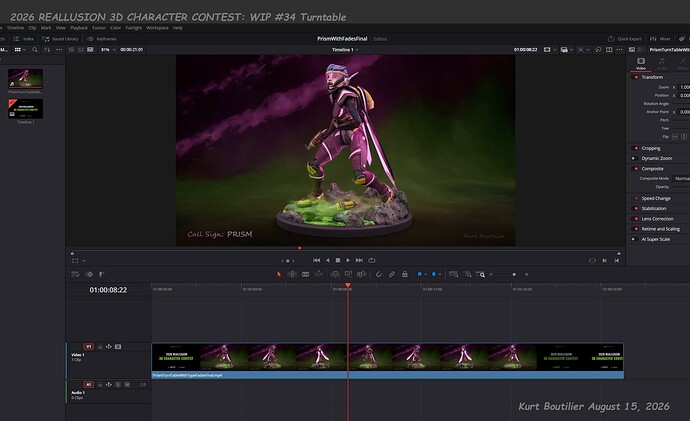This screenshot has width=690, height=421.
Task: Click the Insert Clip icon
Action: [x=335, y=275]
